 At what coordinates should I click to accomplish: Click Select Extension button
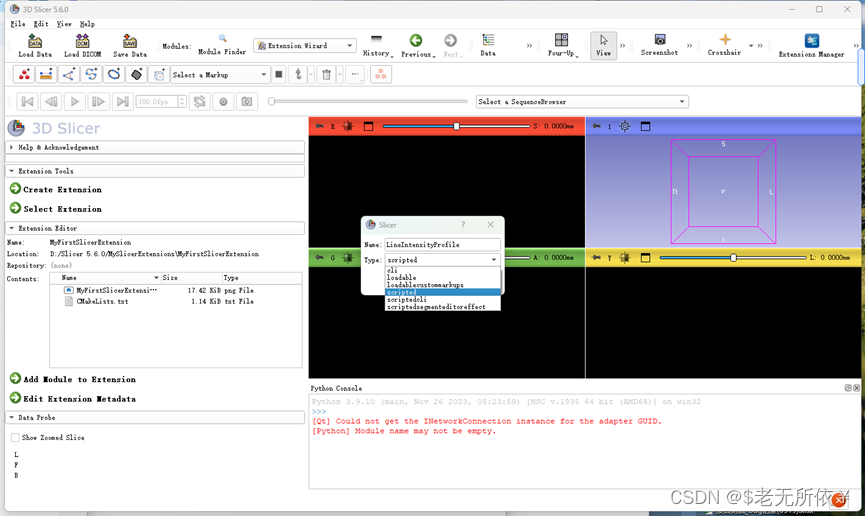(56, 209)
